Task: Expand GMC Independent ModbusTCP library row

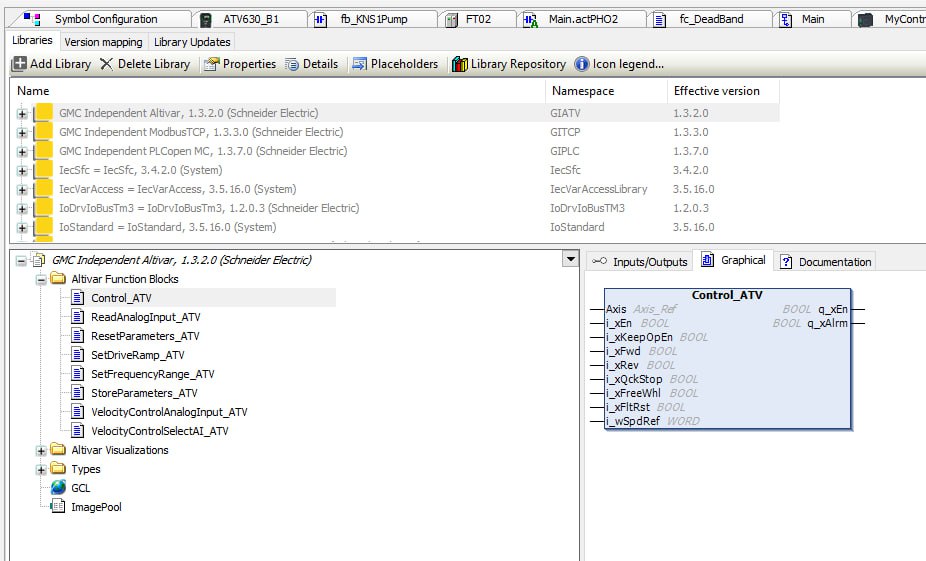Action: [x=22, y=133]
